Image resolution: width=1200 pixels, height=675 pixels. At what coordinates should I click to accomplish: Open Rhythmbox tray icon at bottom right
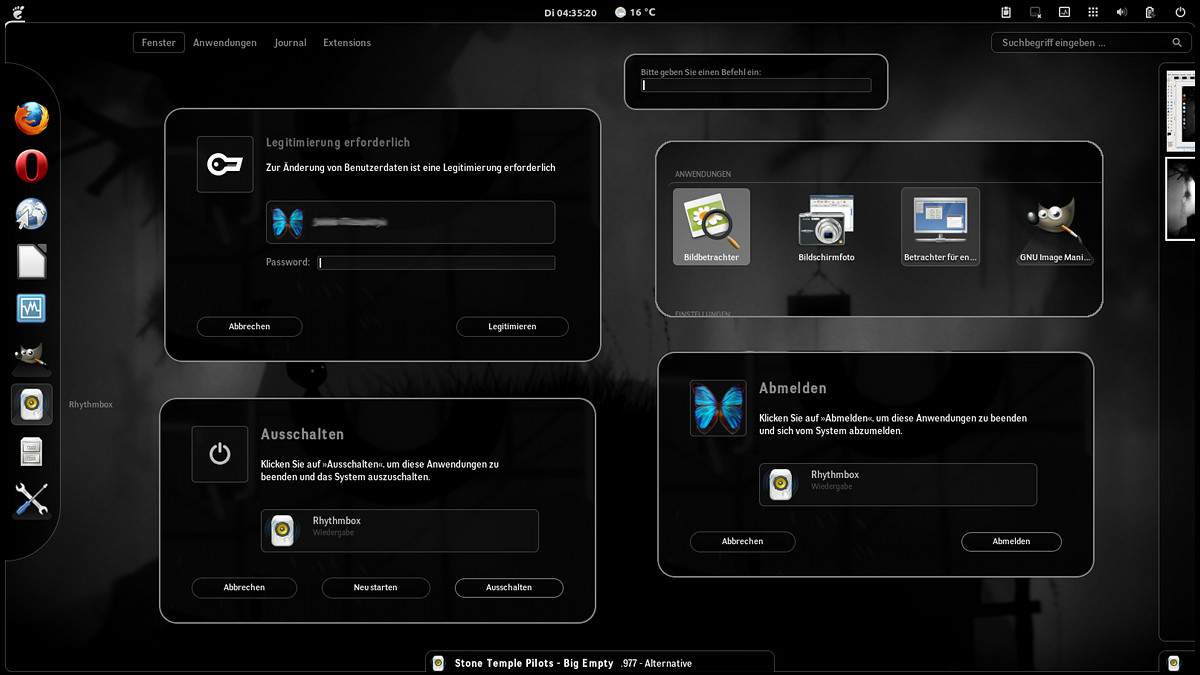click(x=1175, y=663)
